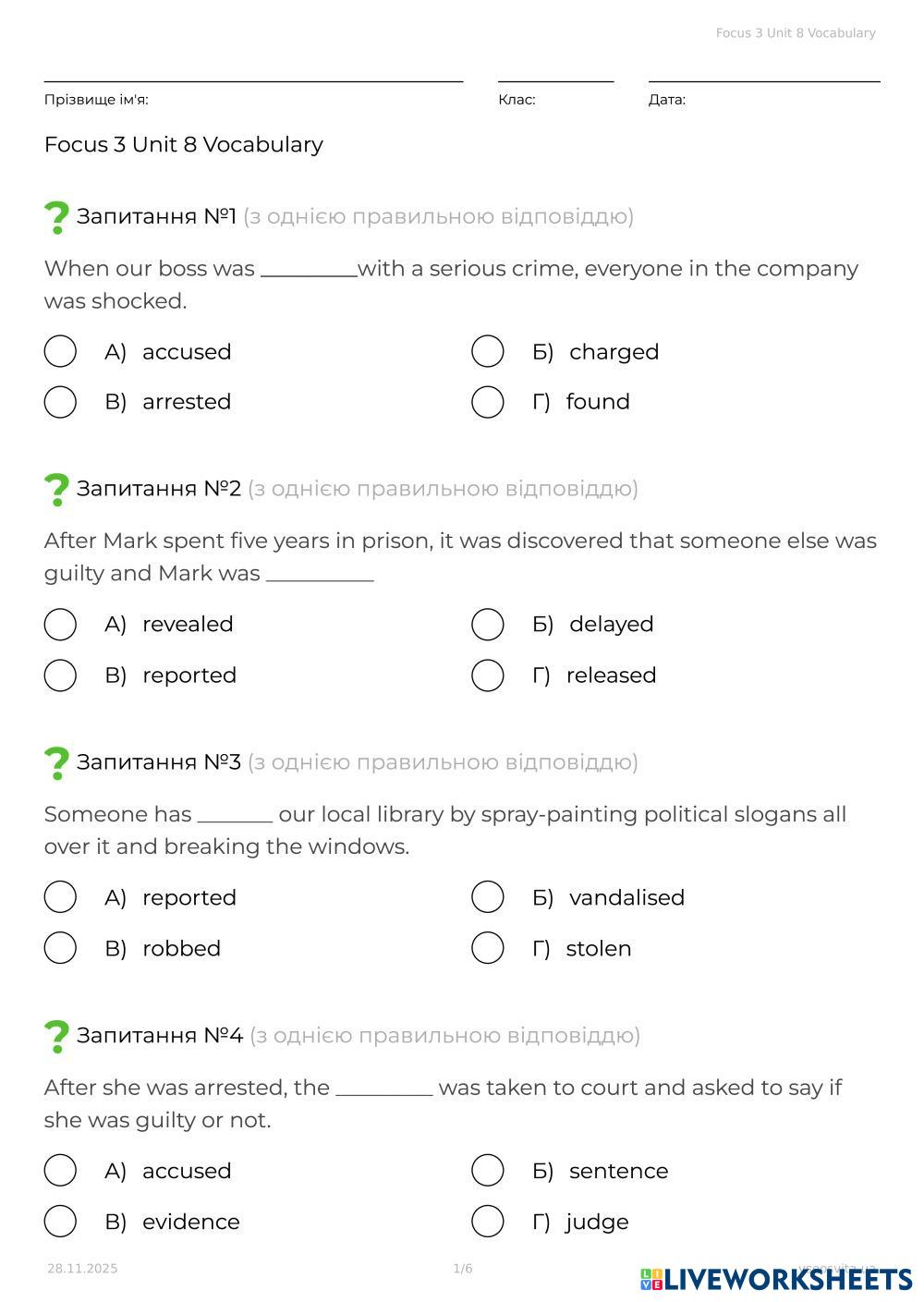Click the Liveworksheets logo
The width and height of the screenshot is (924, 1302).
tap(776, 1279)
